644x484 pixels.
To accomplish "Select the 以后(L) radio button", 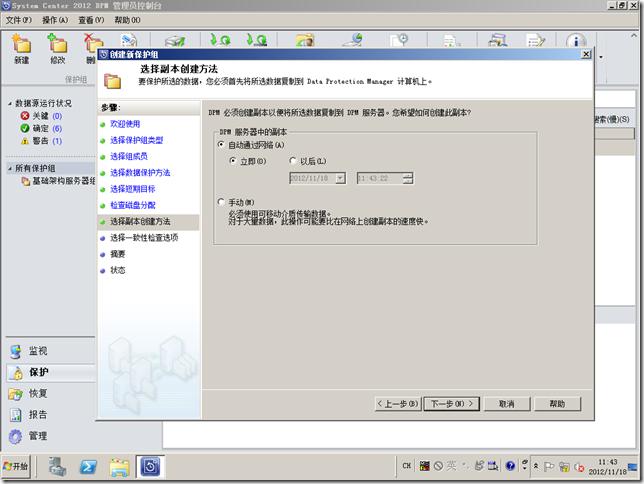I will click(x=292, y=161).
